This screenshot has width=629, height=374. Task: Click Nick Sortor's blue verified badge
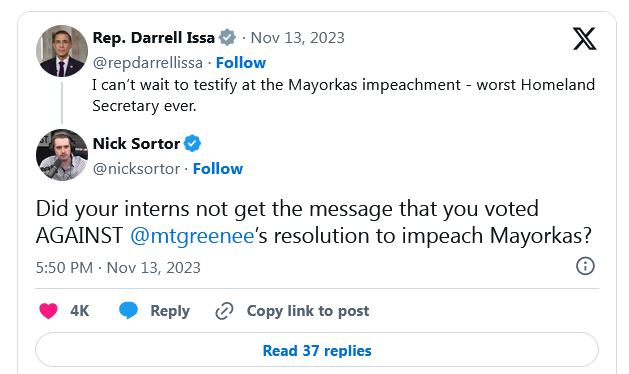pyautogui.click(x=192, y=143)
